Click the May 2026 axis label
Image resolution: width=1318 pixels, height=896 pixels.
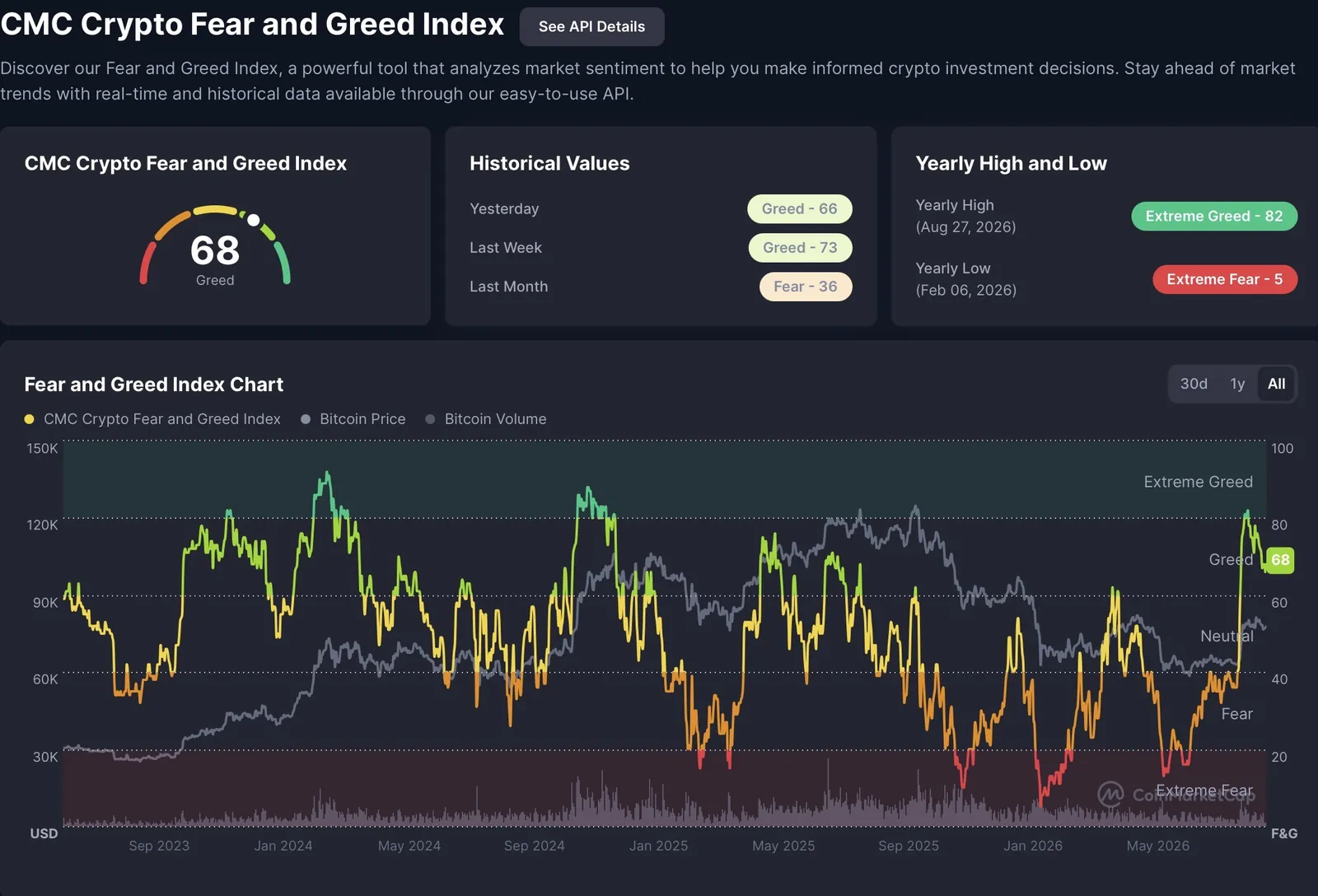tap(1157, 846)
